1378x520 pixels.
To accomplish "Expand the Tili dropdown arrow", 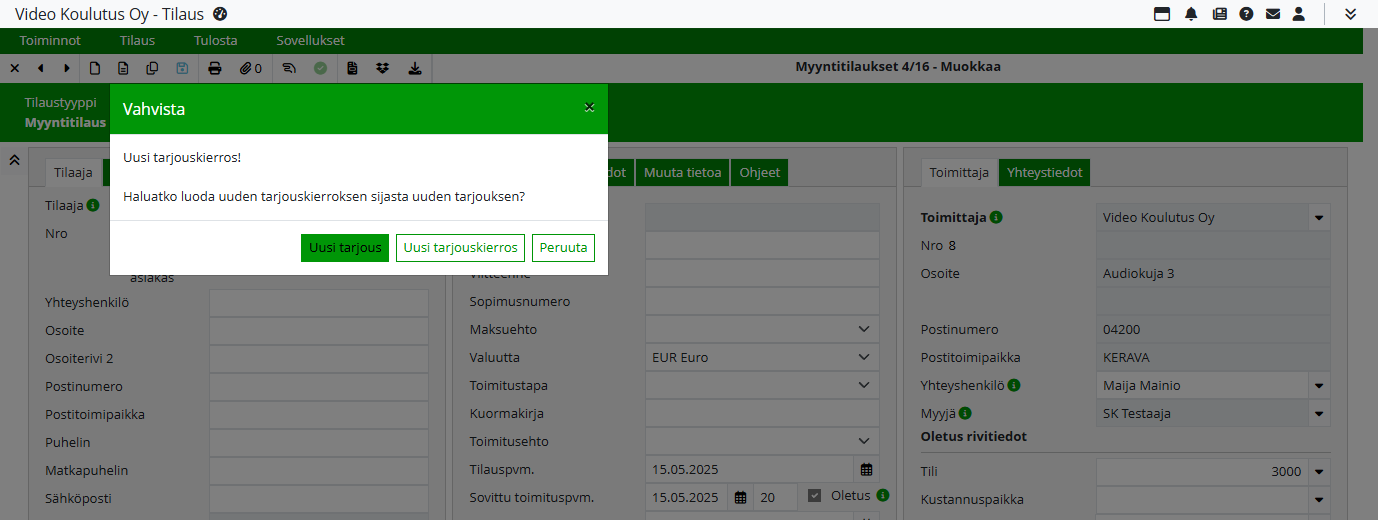I will 1319,472.
